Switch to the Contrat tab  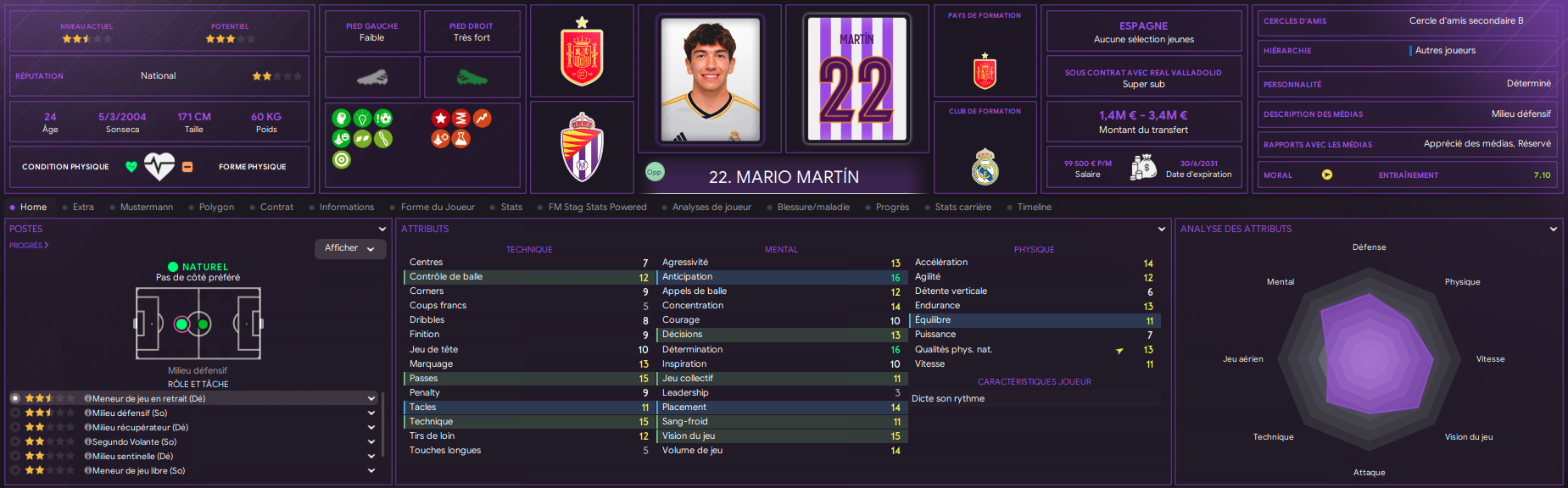click(276, 207)
